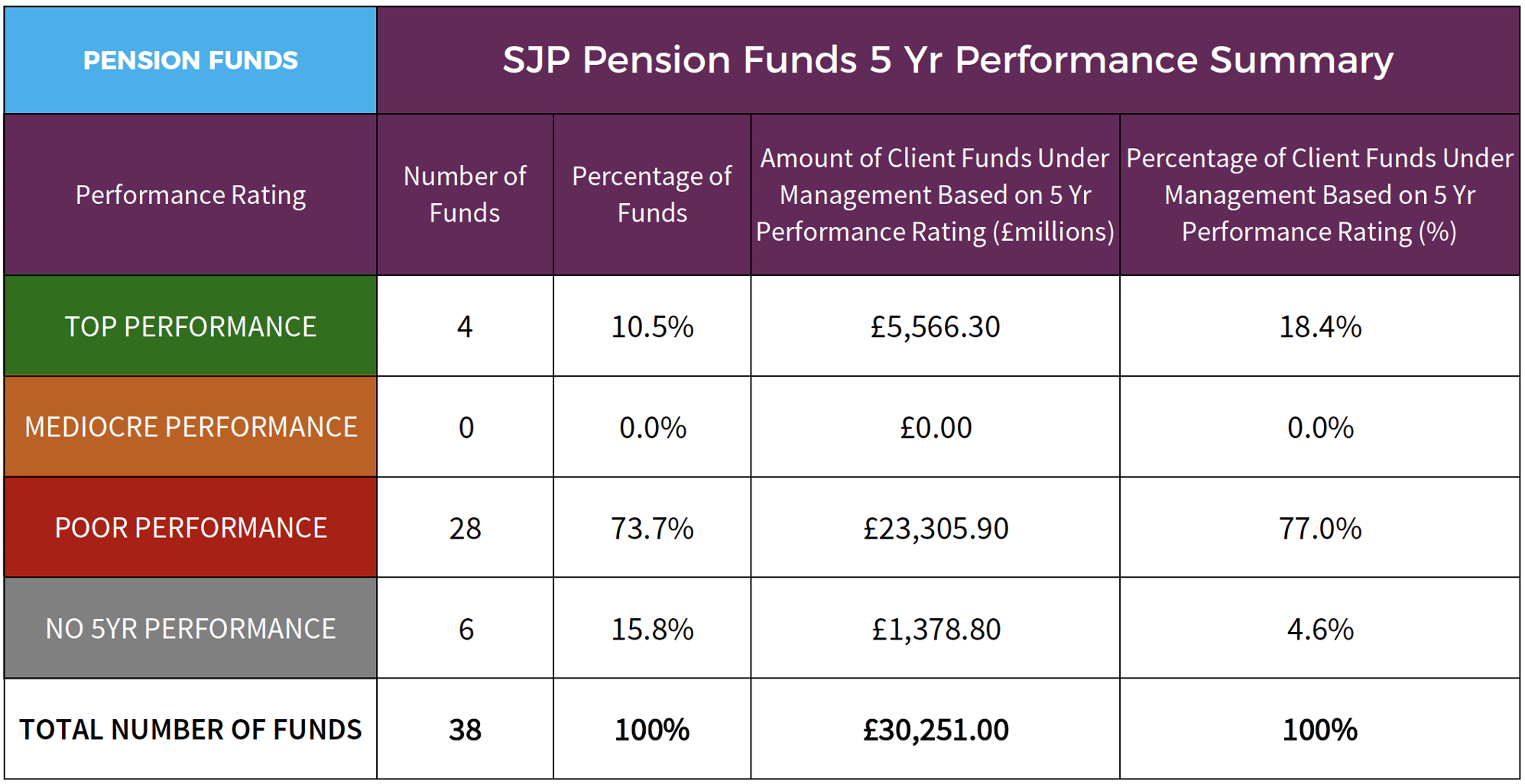Select the 18.4% client funds cell

click(x=1320, y=327)
